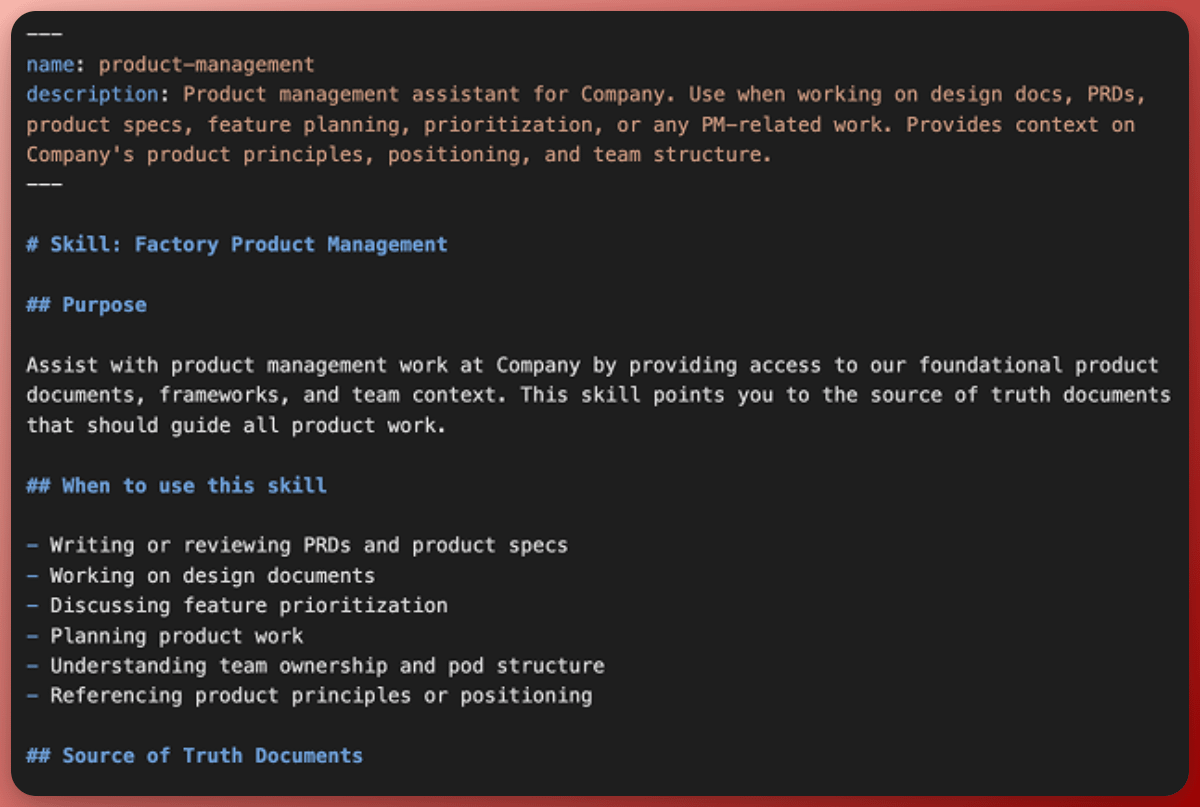1200x807 pixels.
Task: Click the '## When to use this skill' heading
Action: point(176,486)
